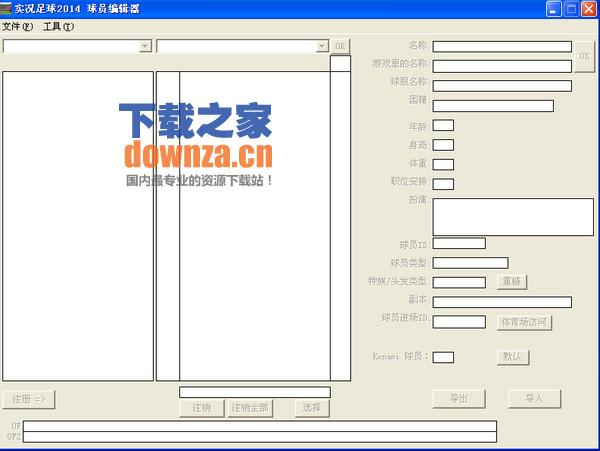Click the 重链 button

tap(511, 282)
